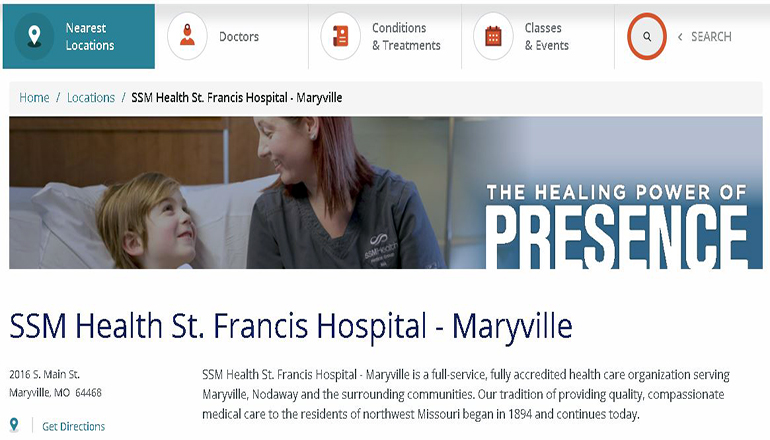770x440 pixels.
Task: Click the SSM Health St. Francis Hospital heading
Action: [291, 327]
